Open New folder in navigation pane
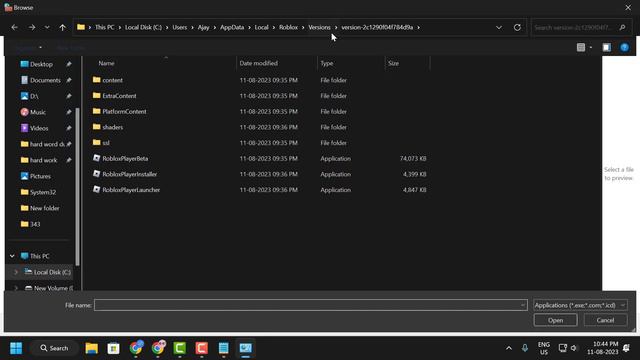The width and height of the screenshot is (640, 360). pyautogui.click(x=40, y=208)
